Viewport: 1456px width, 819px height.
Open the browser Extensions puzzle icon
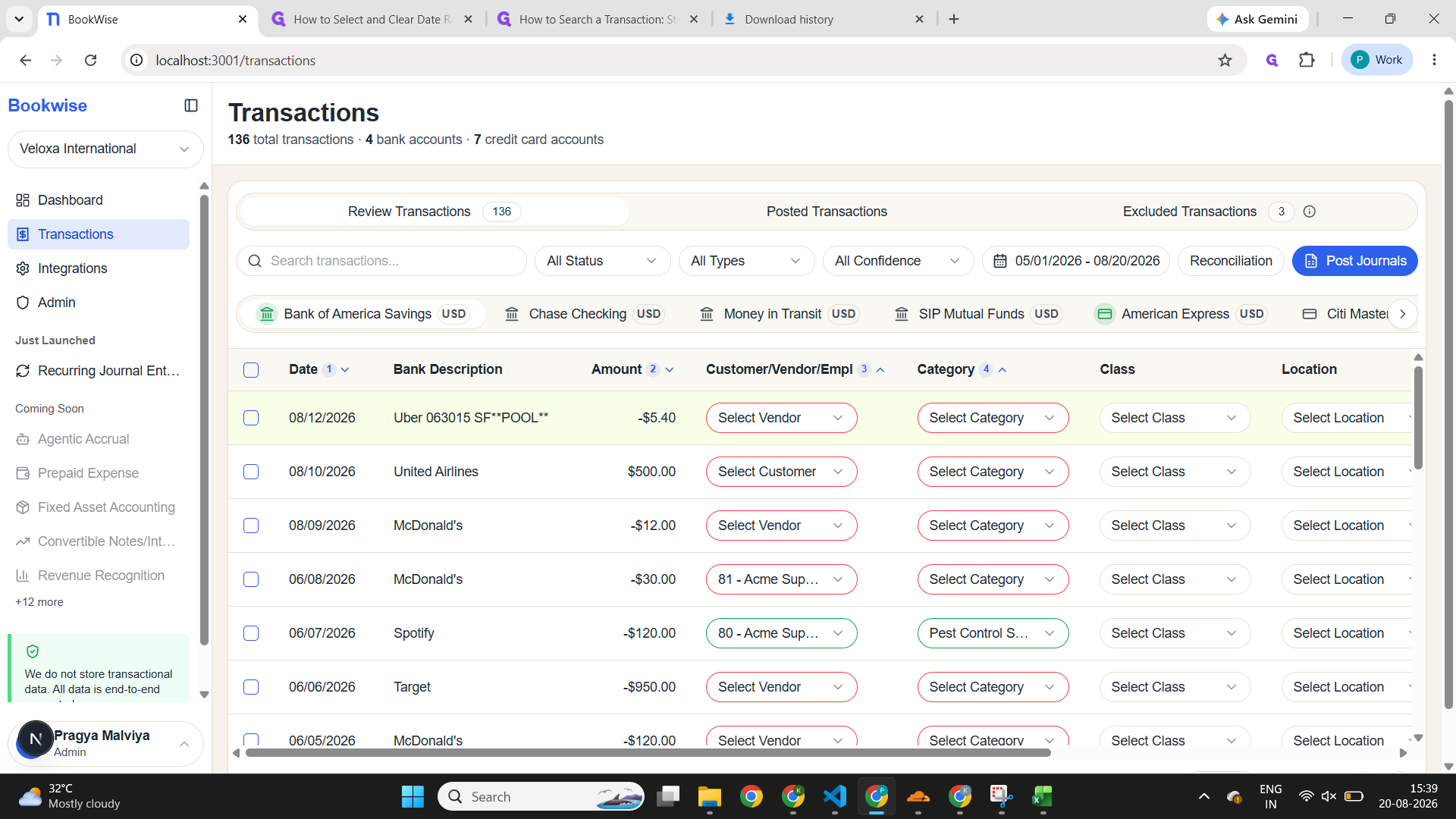click(x=1307, y=60)
